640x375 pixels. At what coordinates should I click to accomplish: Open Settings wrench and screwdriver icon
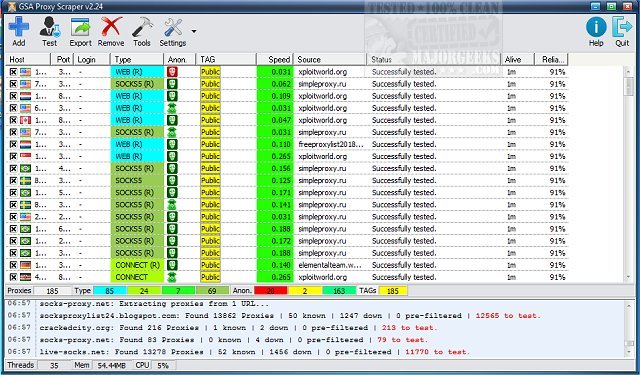click(173, 27)
